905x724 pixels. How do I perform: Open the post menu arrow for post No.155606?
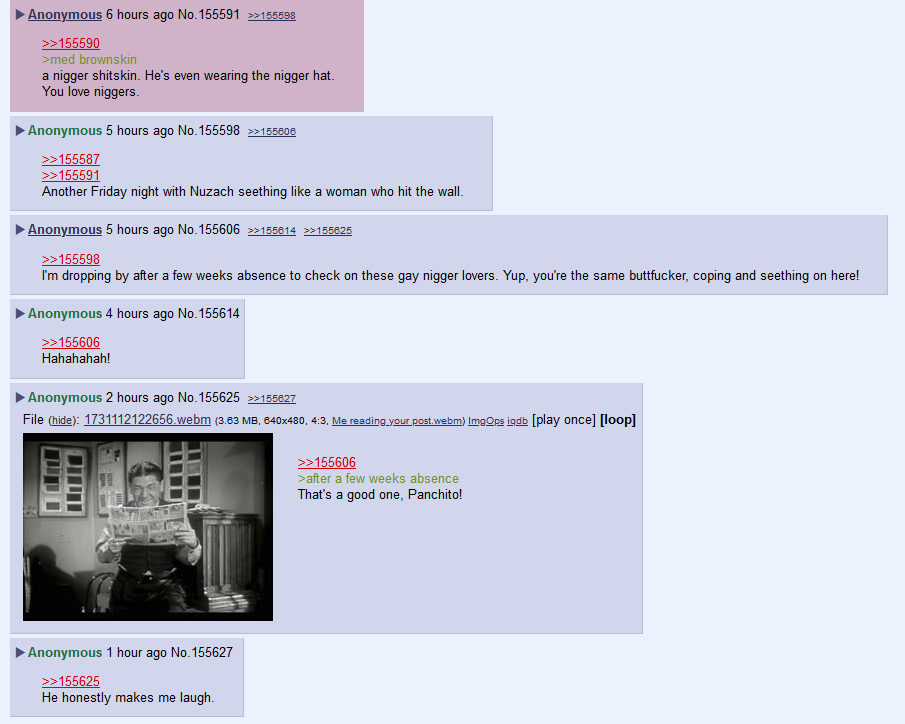pyautogui.click(x=20, y=229)
